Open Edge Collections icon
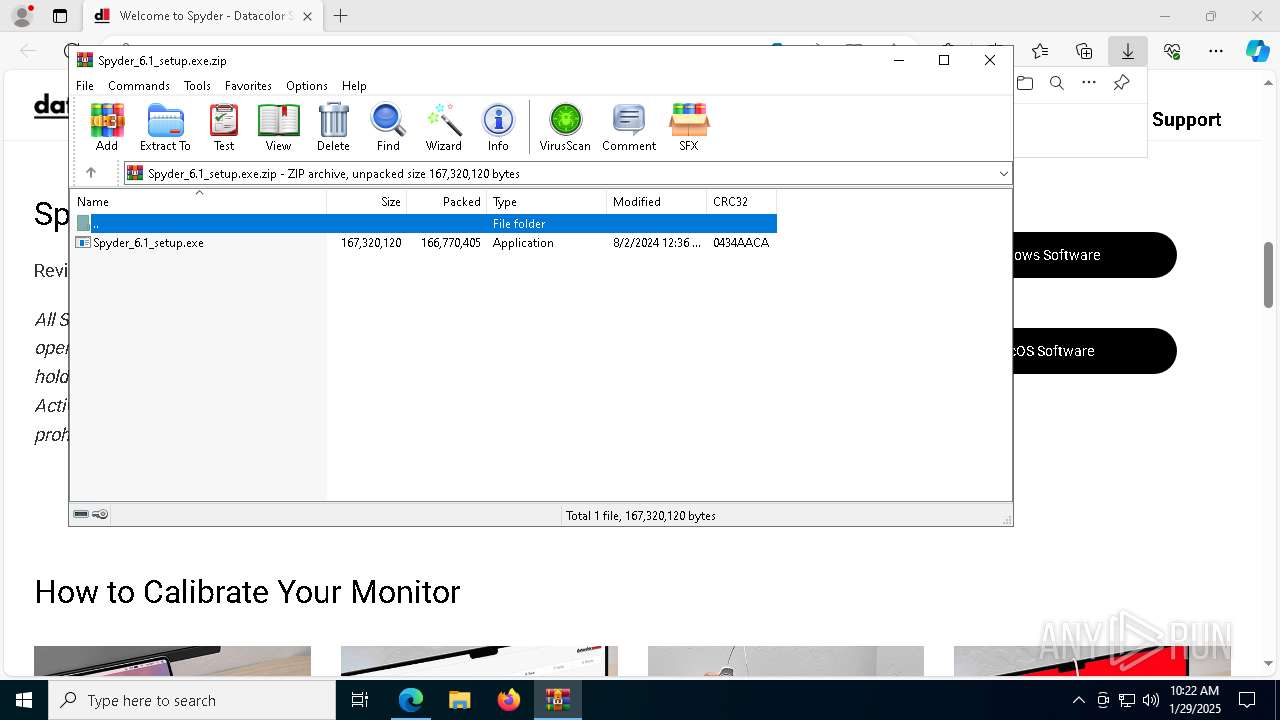Image resolution: width=1280 pixels, height=720 pixels. click(1084, 51)
